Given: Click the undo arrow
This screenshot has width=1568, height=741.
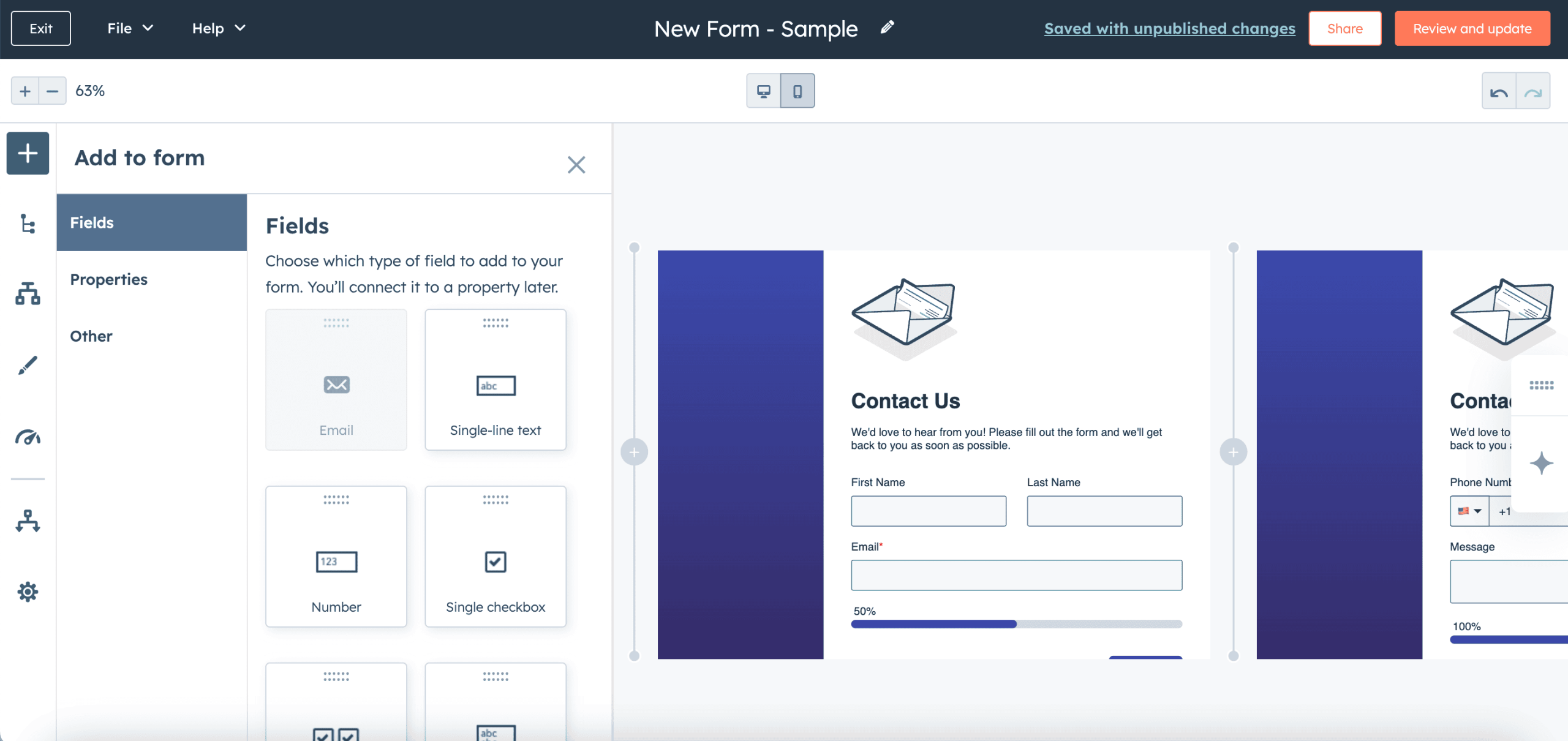Looking at the screenshot, I should [1499, 90].
